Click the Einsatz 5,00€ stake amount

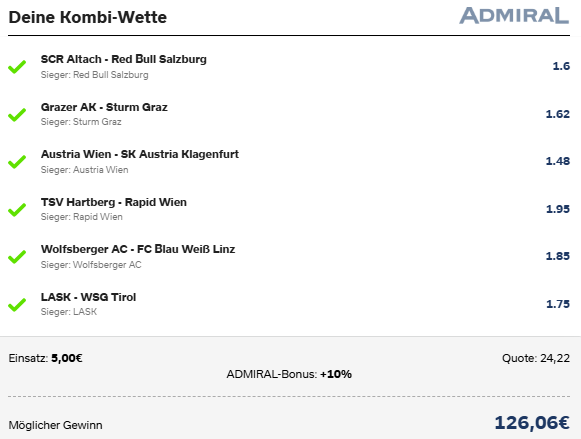tap(67, 358)
